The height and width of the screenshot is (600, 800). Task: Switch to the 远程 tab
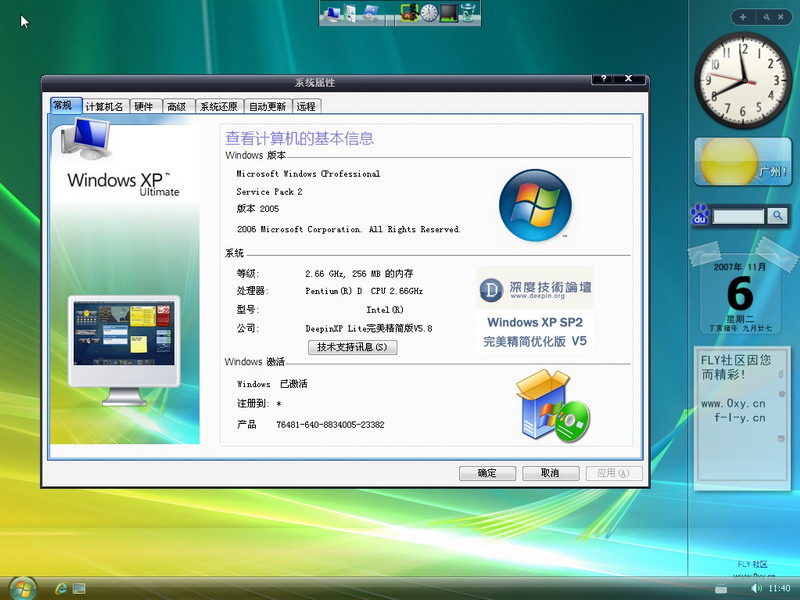(x=307, y=106)
